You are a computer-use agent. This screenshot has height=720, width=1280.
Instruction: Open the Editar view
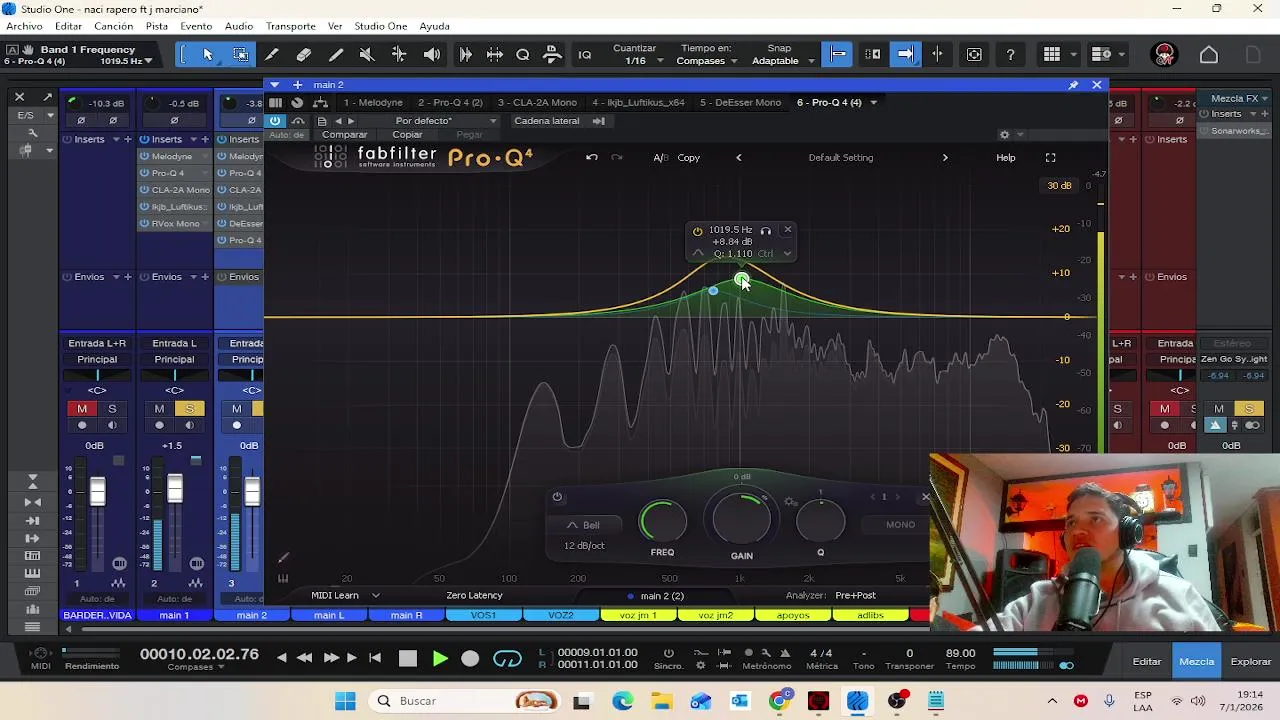[1147, 662]
